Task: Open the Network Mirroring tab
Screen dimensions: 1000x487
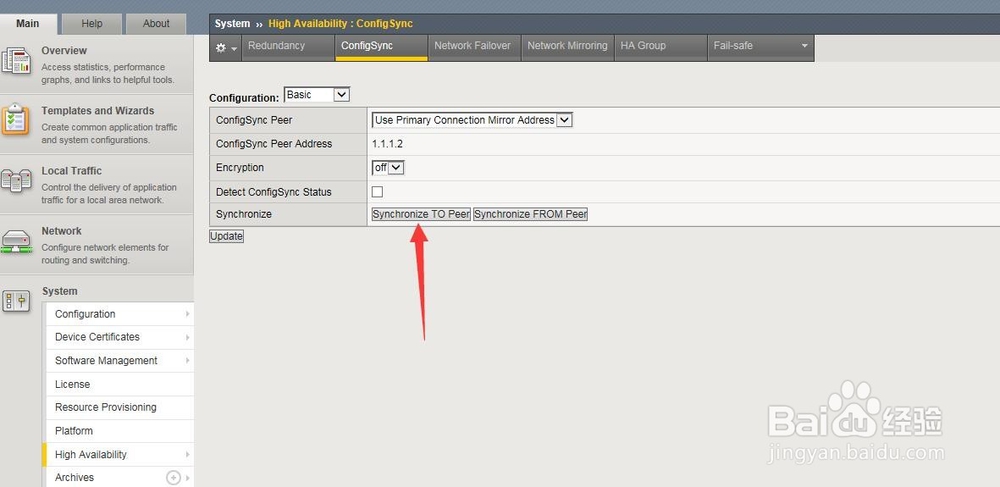Action: (x=568, y=48)
